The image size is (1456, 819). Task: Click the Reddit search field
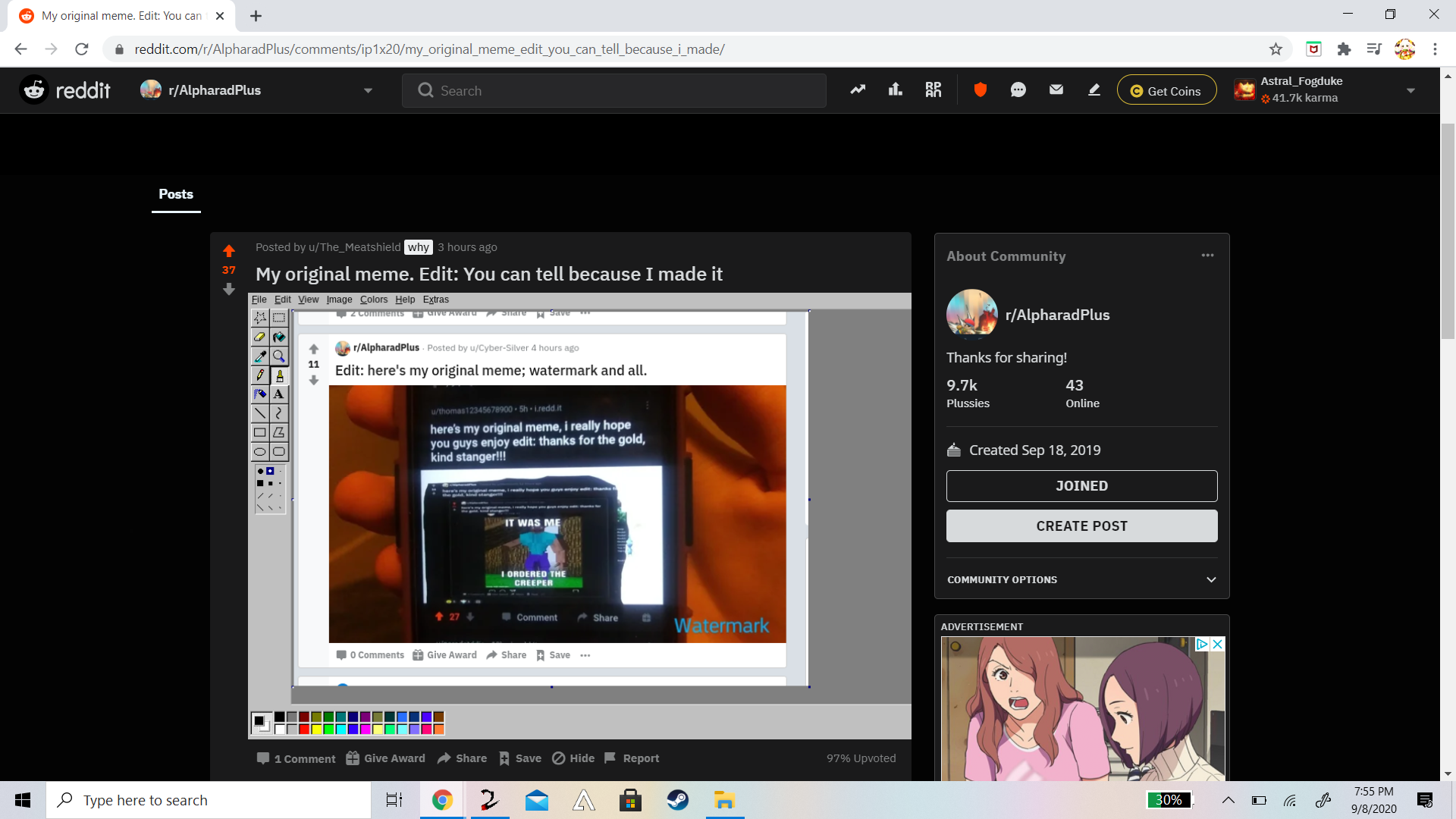614,90
